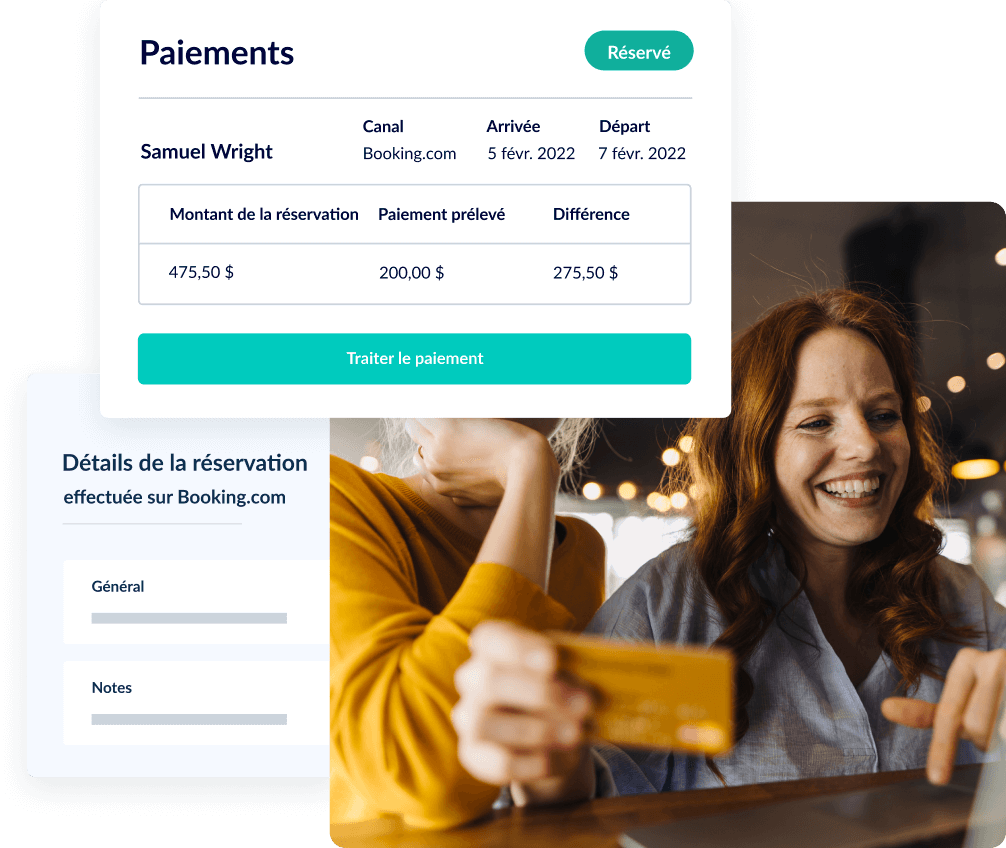The height and width of the screenshot is (848, 1006).
Task: Click the Montant de la réservation header
Action: point(264,214)
